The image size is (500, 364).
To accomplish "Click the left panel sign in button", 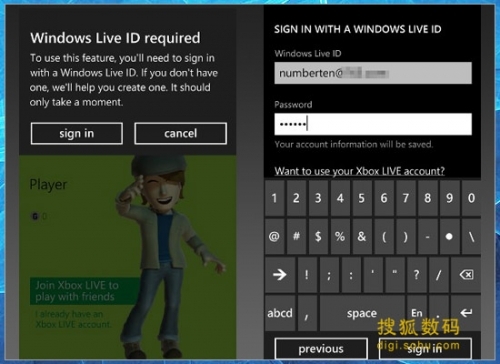I will click(x=77, y=133).
